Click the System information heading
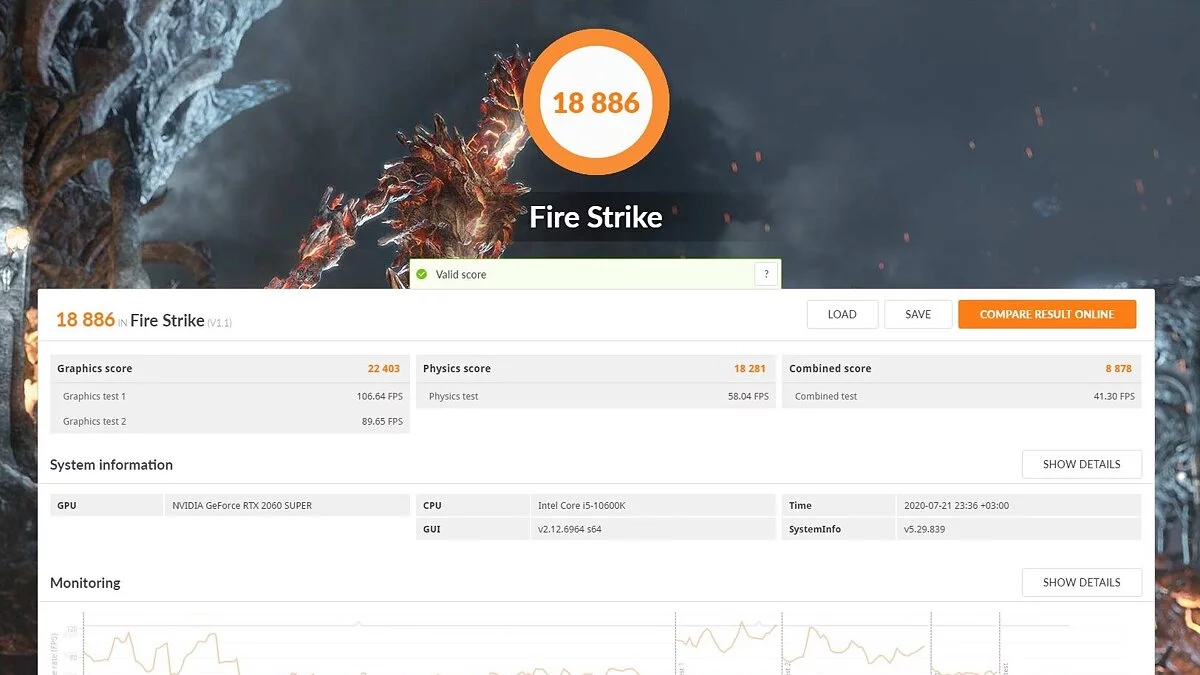The height and width of the screenshot is (675, 1200). [111, 464]
